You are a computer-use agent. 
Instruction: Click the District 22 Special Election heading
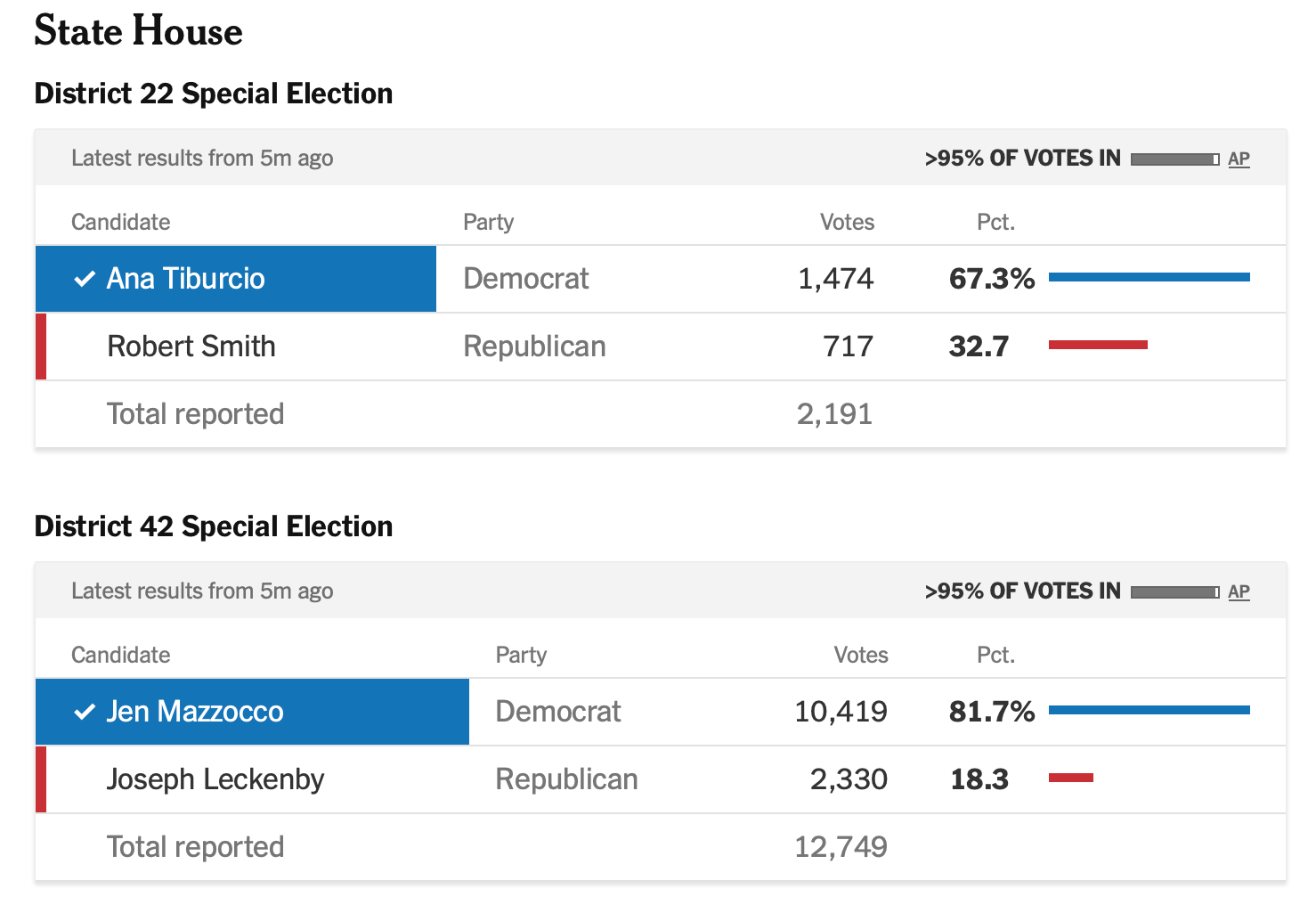pyautogui.click(x=214, y=94)
